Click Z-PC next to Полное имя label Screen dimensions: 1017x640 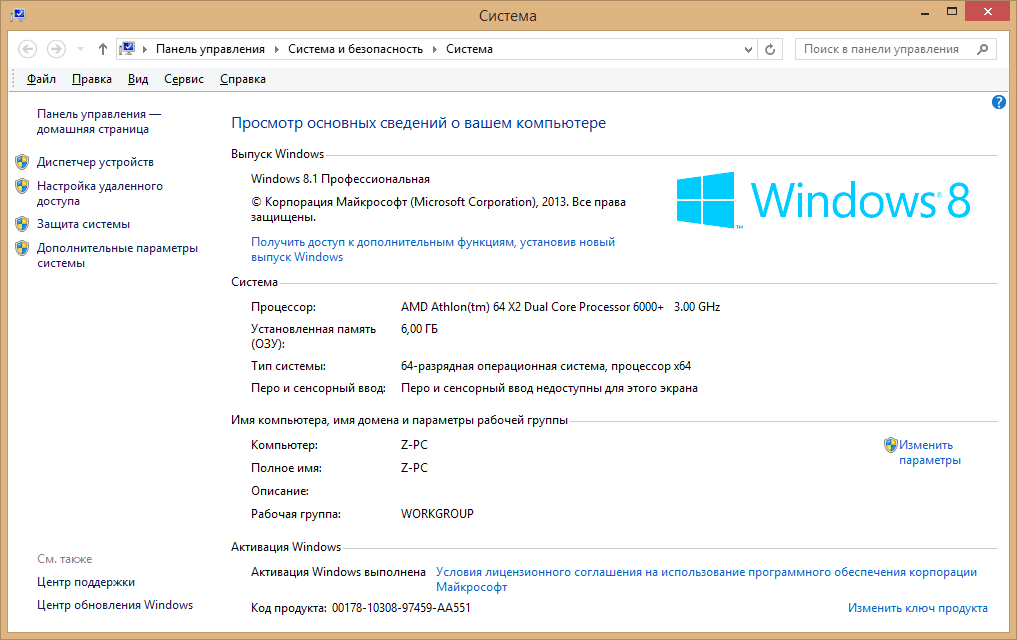coord(414,468)
